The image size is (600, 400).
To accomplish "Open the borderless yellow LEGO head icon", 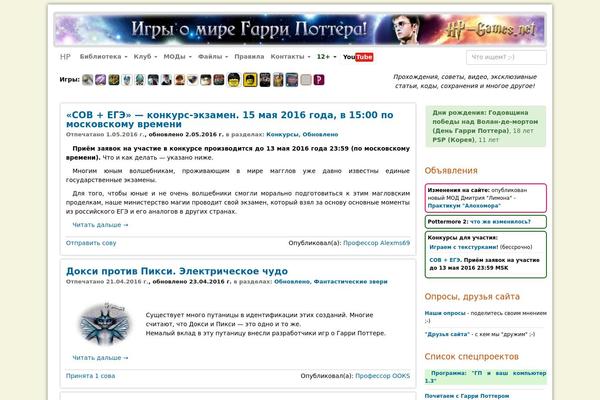I will pos(234,80).
